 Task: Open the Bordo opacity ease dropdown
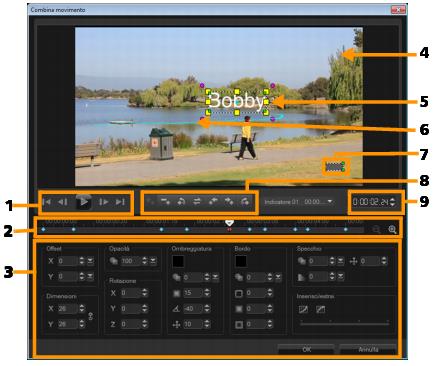click(278, 277)
